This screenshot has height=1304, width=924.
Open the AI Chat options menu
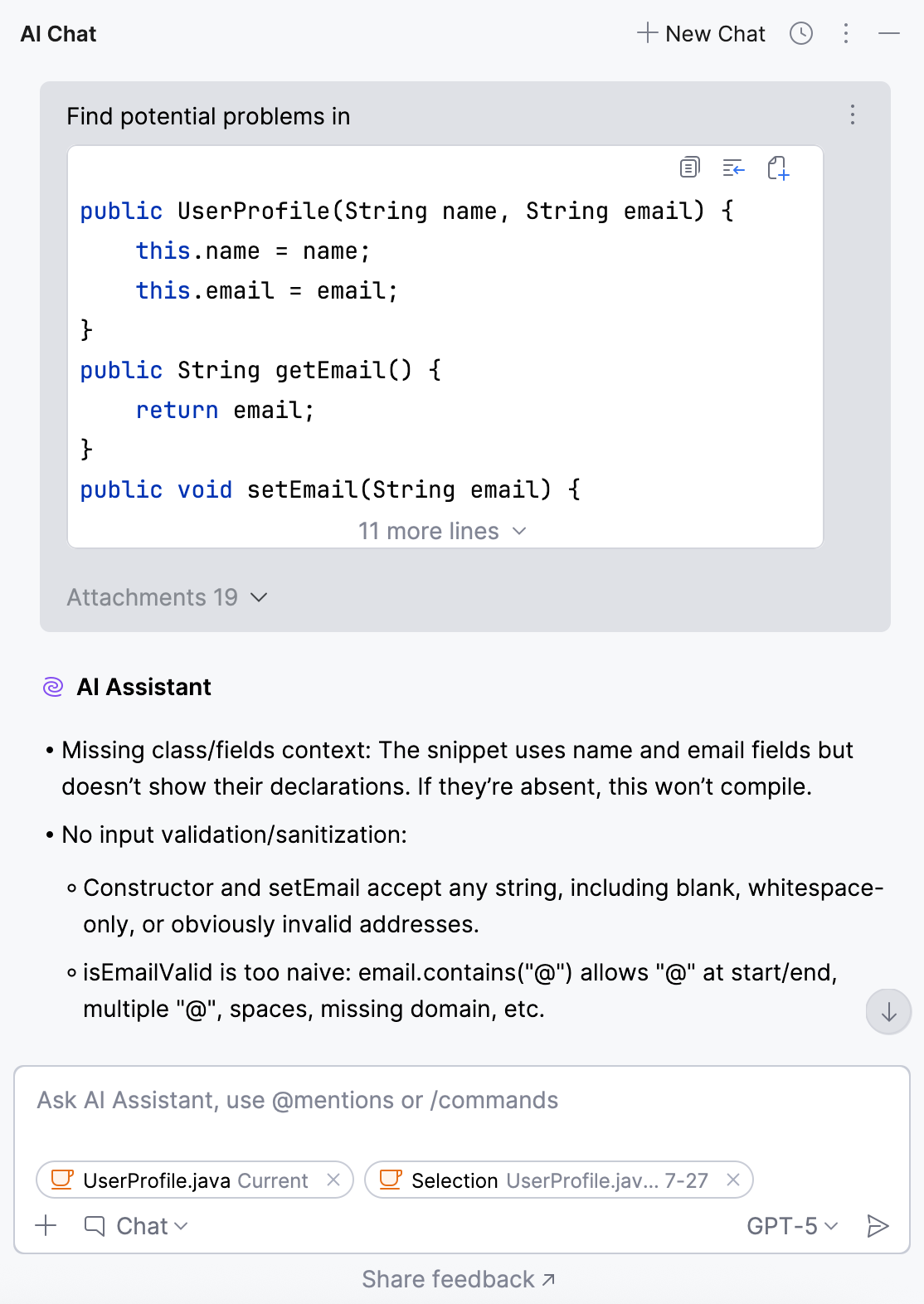[x=846, y=33]
